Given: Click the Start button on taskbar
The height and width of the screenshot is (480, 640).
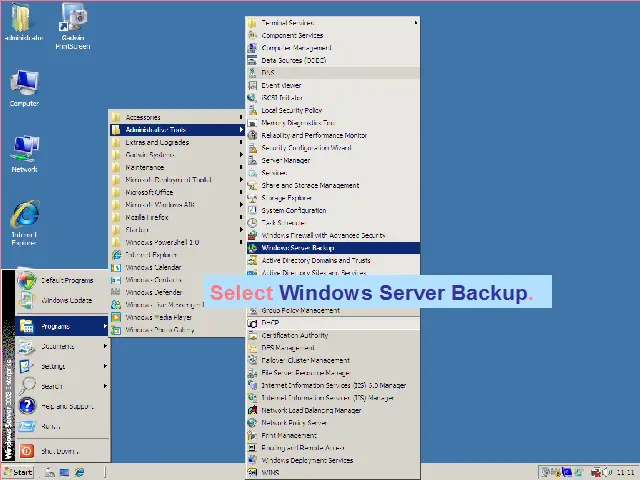Looking at the screenshot, I should coord(18,472).
